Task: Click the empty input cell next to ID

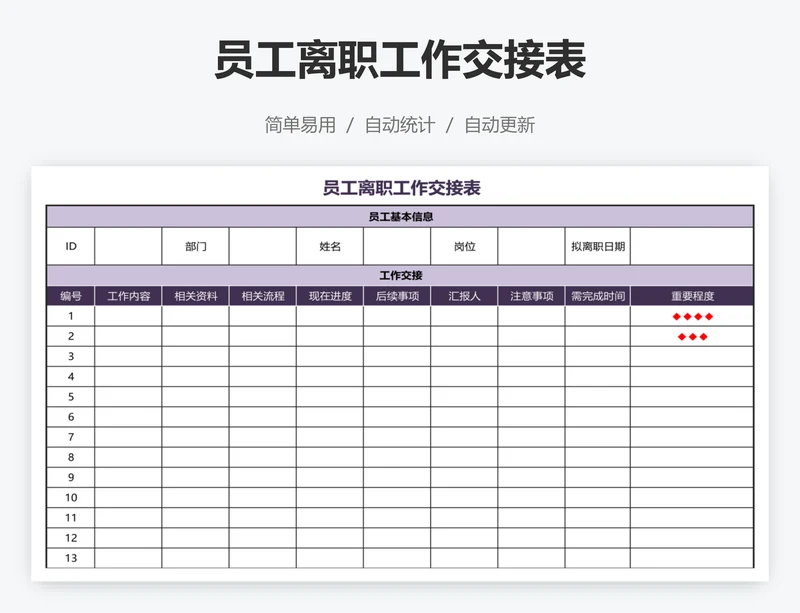Action: coord(128,247)
